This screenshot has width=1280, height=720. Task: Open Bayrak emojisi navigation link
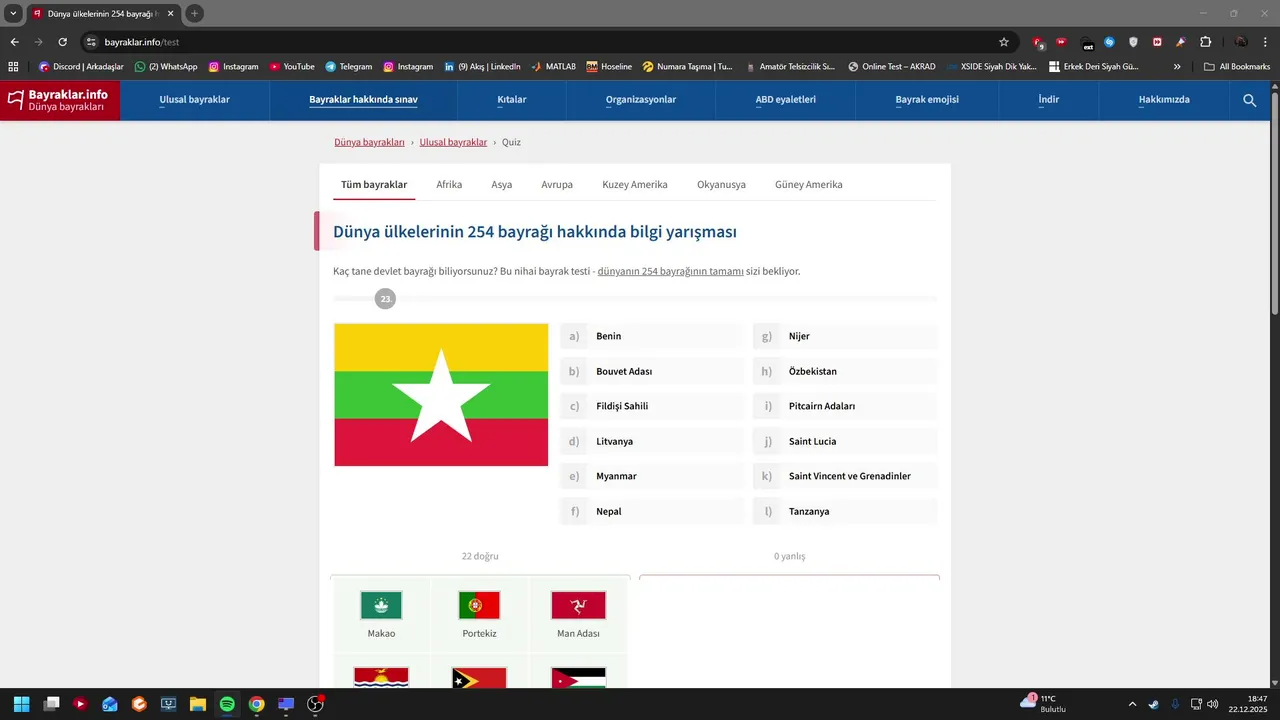tap(927, 100)
